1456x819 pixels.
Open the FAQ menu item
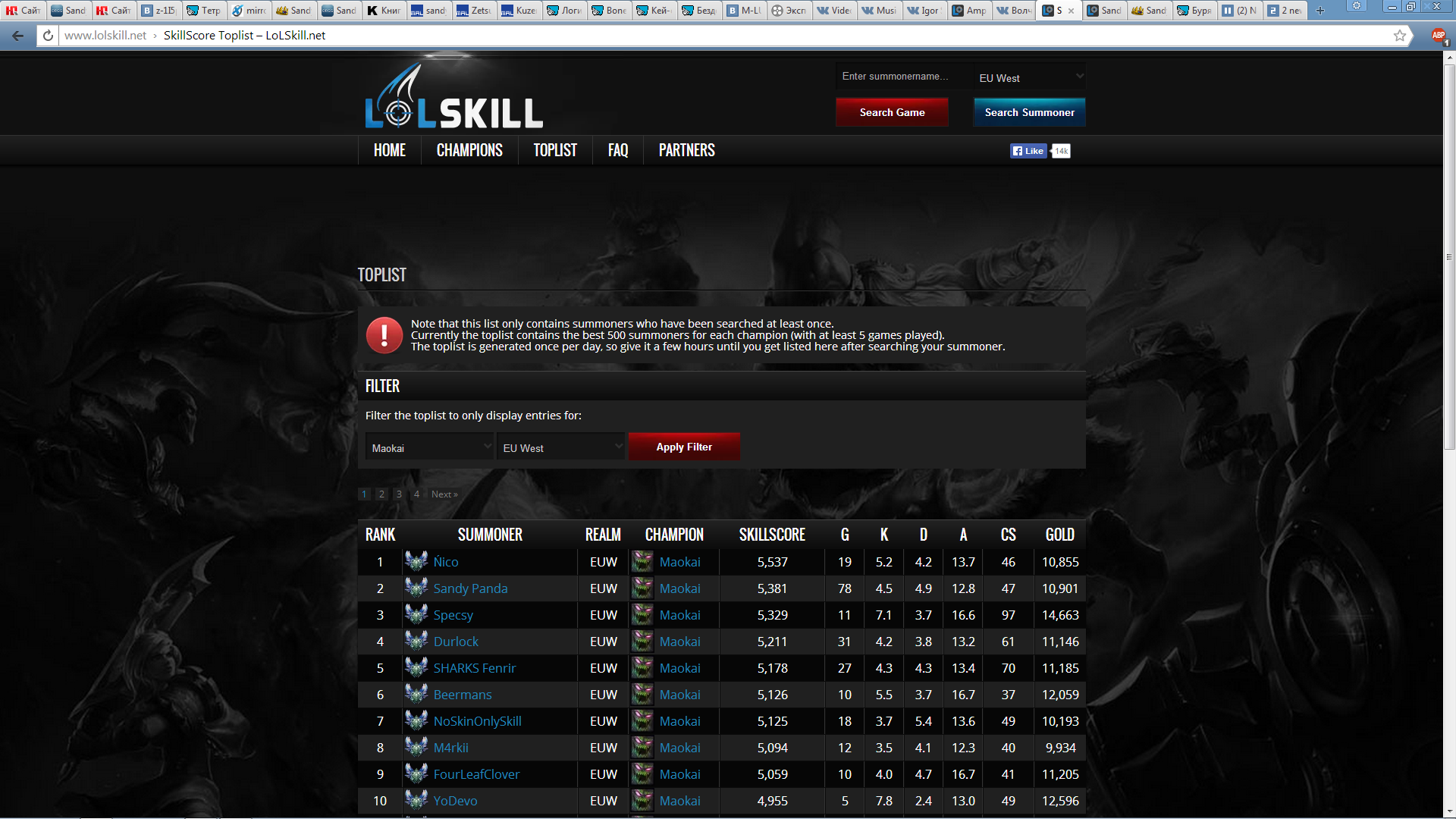pyautogui.click(x=618, y=150)
